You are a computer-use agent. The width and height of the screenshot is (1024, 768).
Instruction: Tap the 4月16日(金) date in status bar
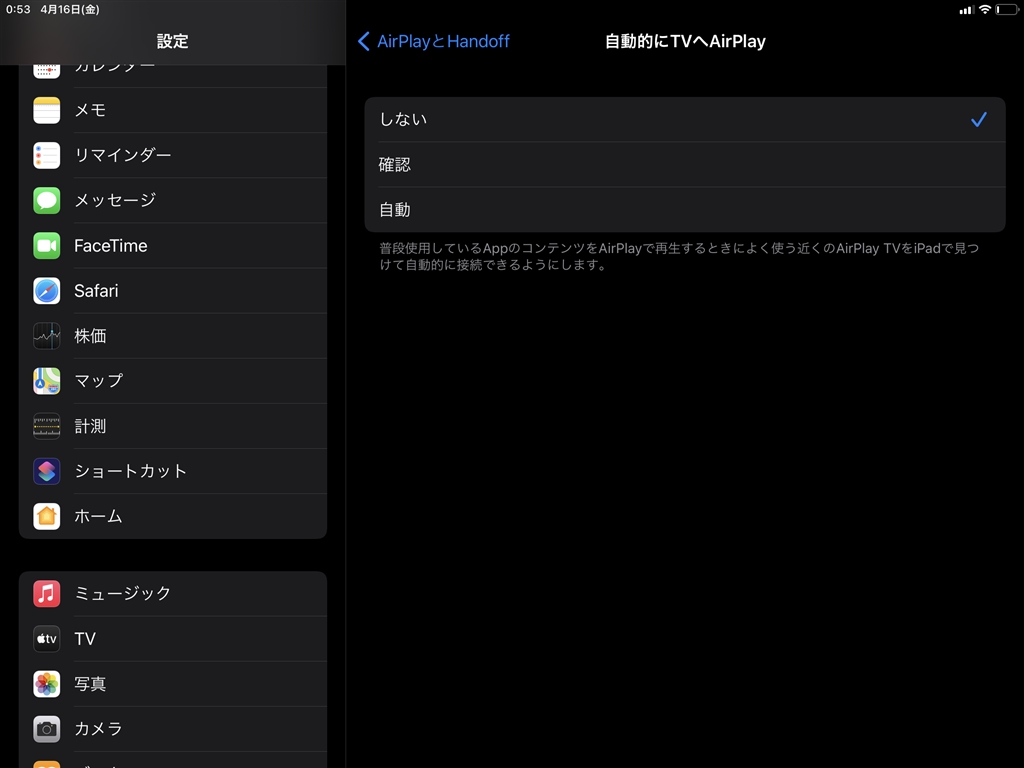click(70, 9)
